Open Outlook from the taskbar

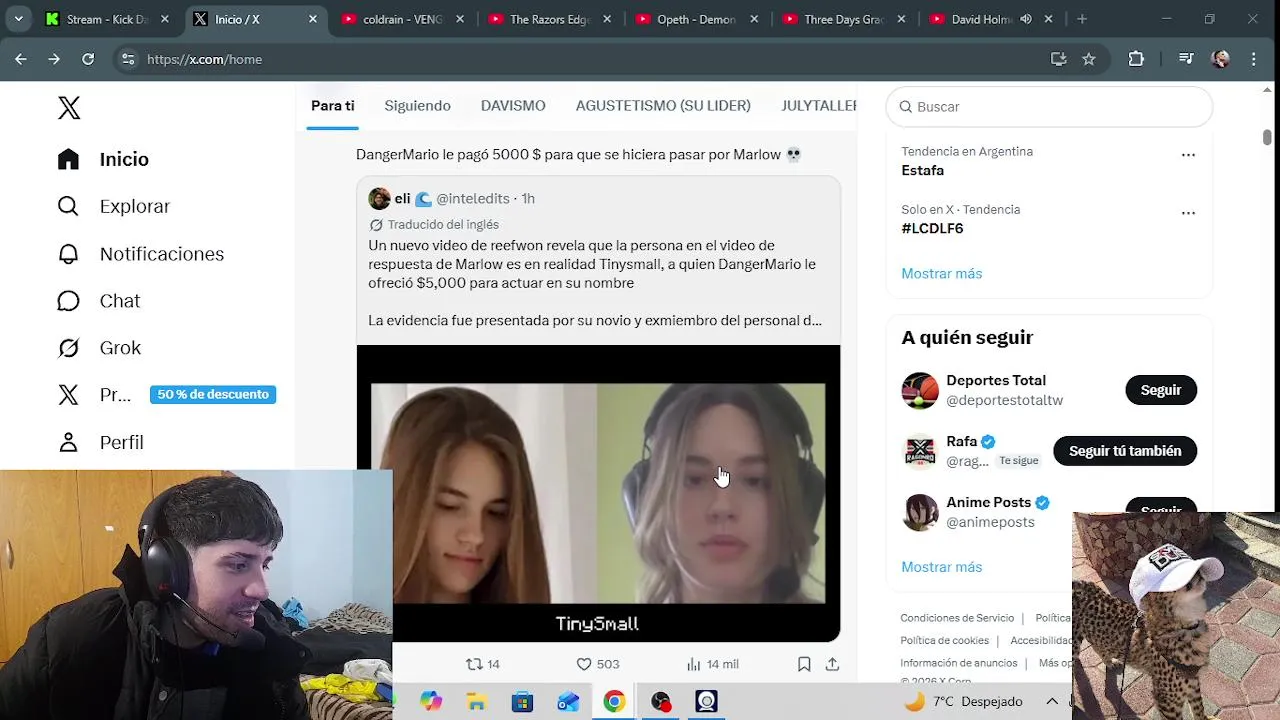[568, 701]
